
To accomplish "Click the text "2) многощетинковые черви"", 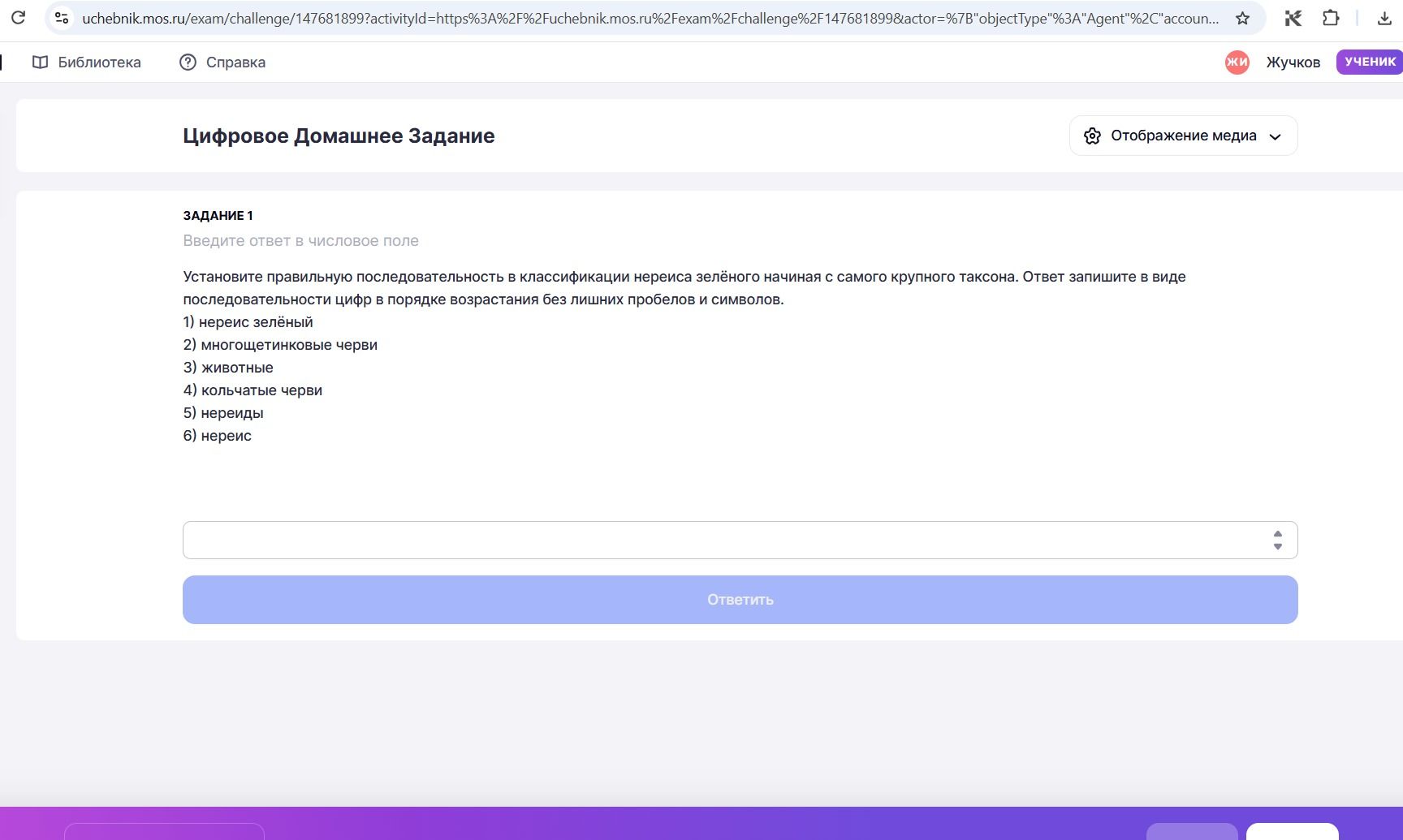I will pyautogui.click(x=280, y=345).
